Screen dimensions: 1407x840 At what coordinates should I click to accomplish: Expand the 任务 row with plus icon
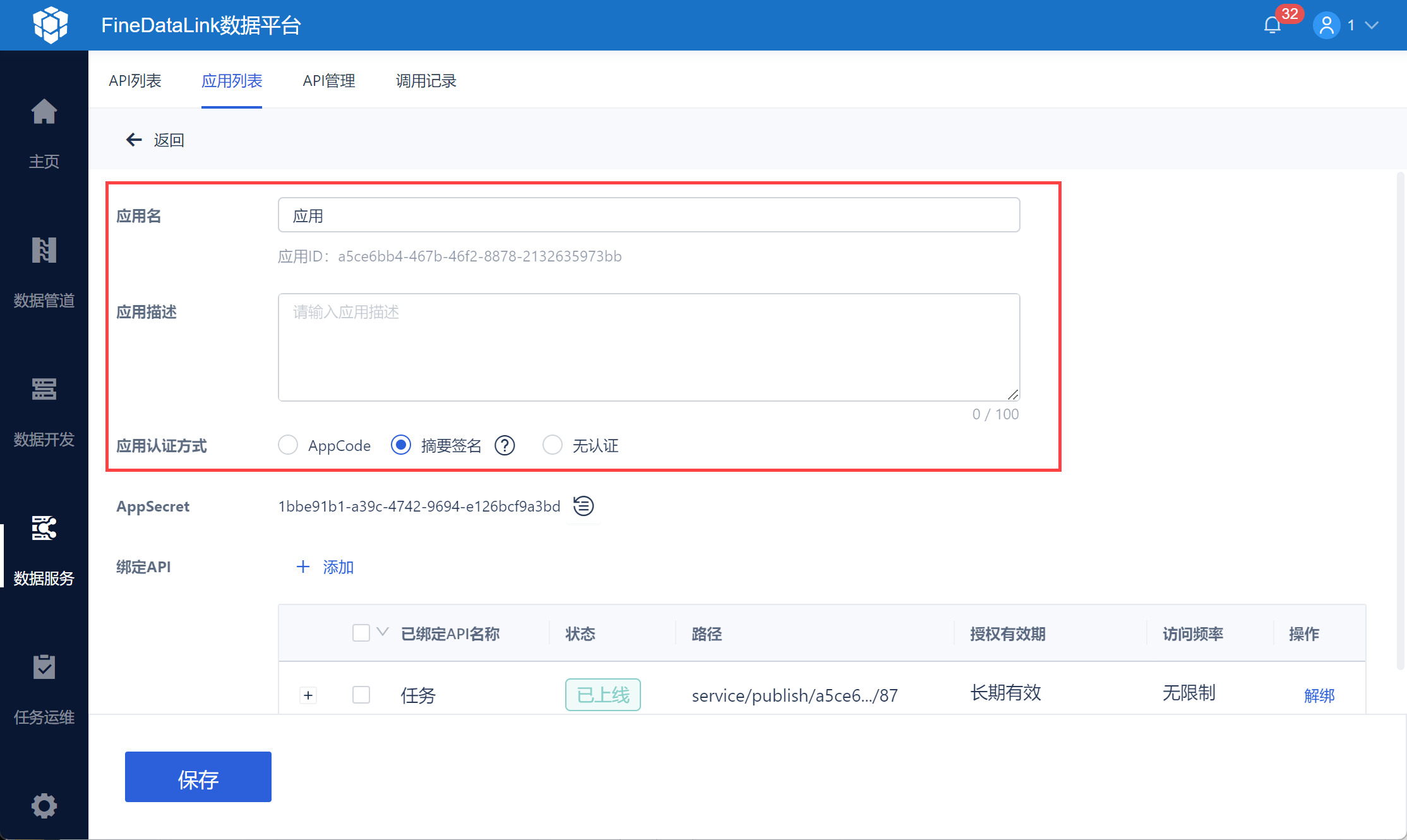pos(308,696)
